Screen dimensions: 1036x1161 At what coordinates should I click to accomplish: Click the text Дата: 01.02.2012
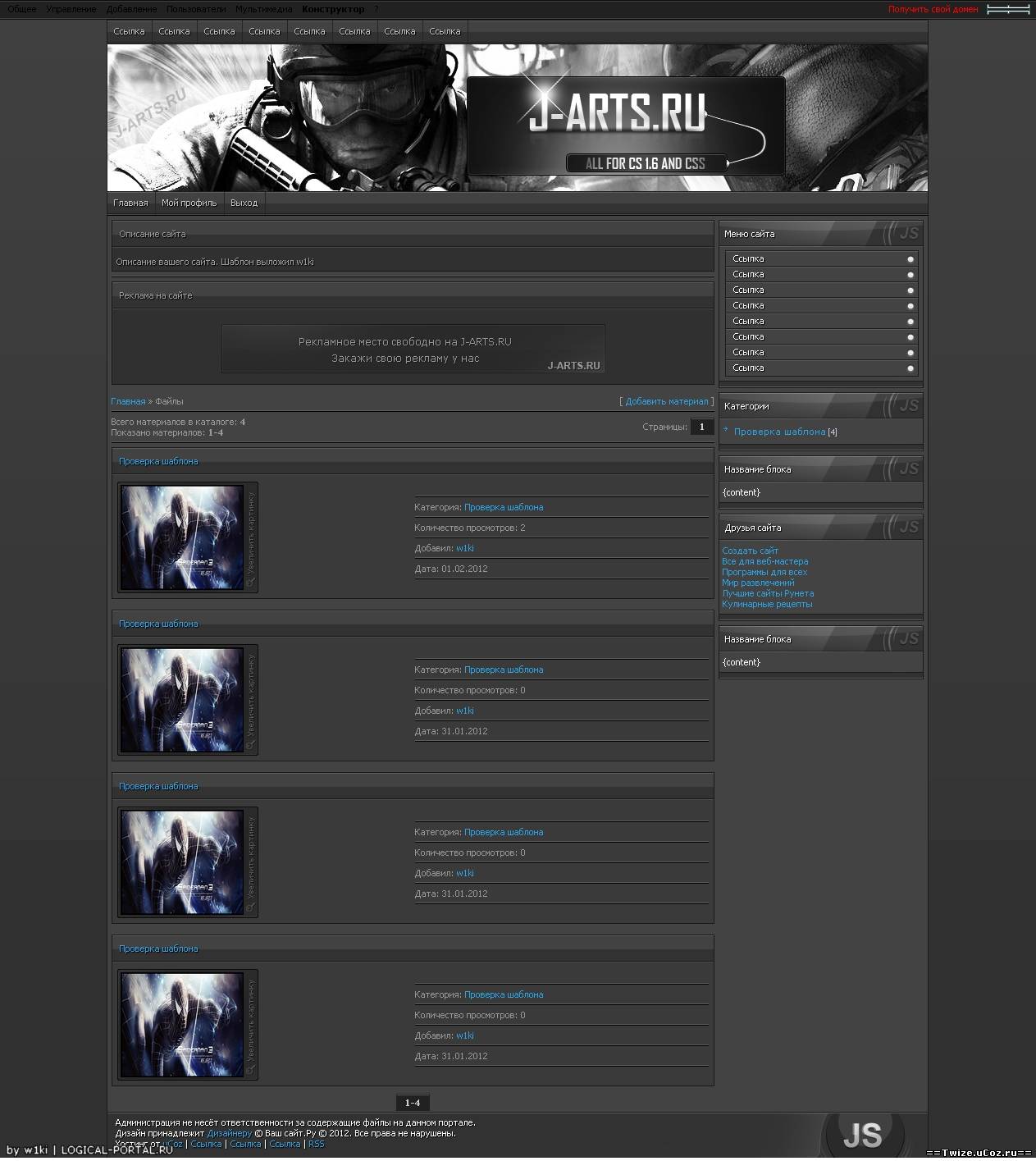(451, 569)
